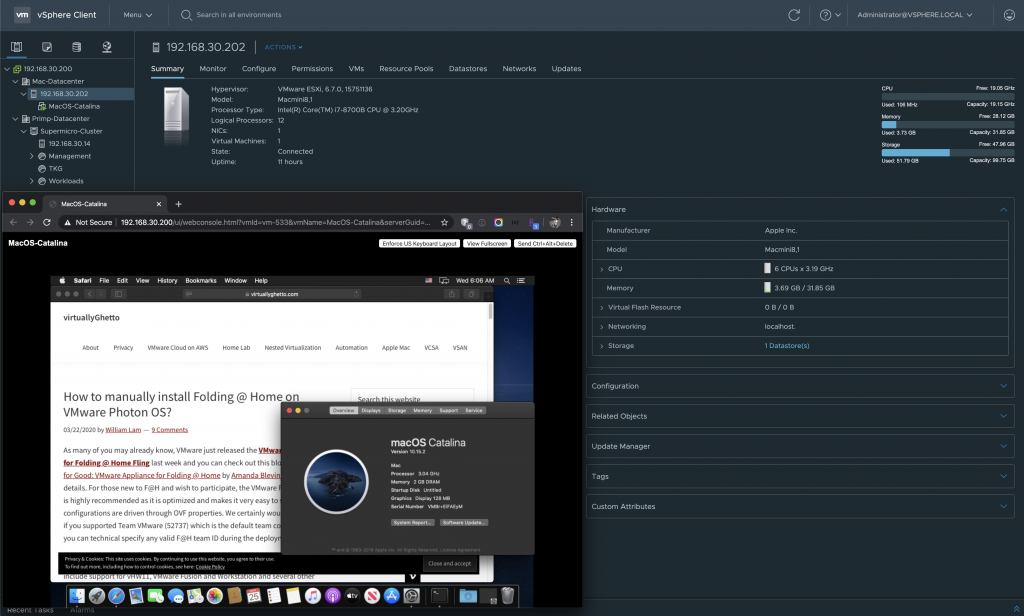
Task: Switch to the Configure tab
Action: (x=259, y=69)
